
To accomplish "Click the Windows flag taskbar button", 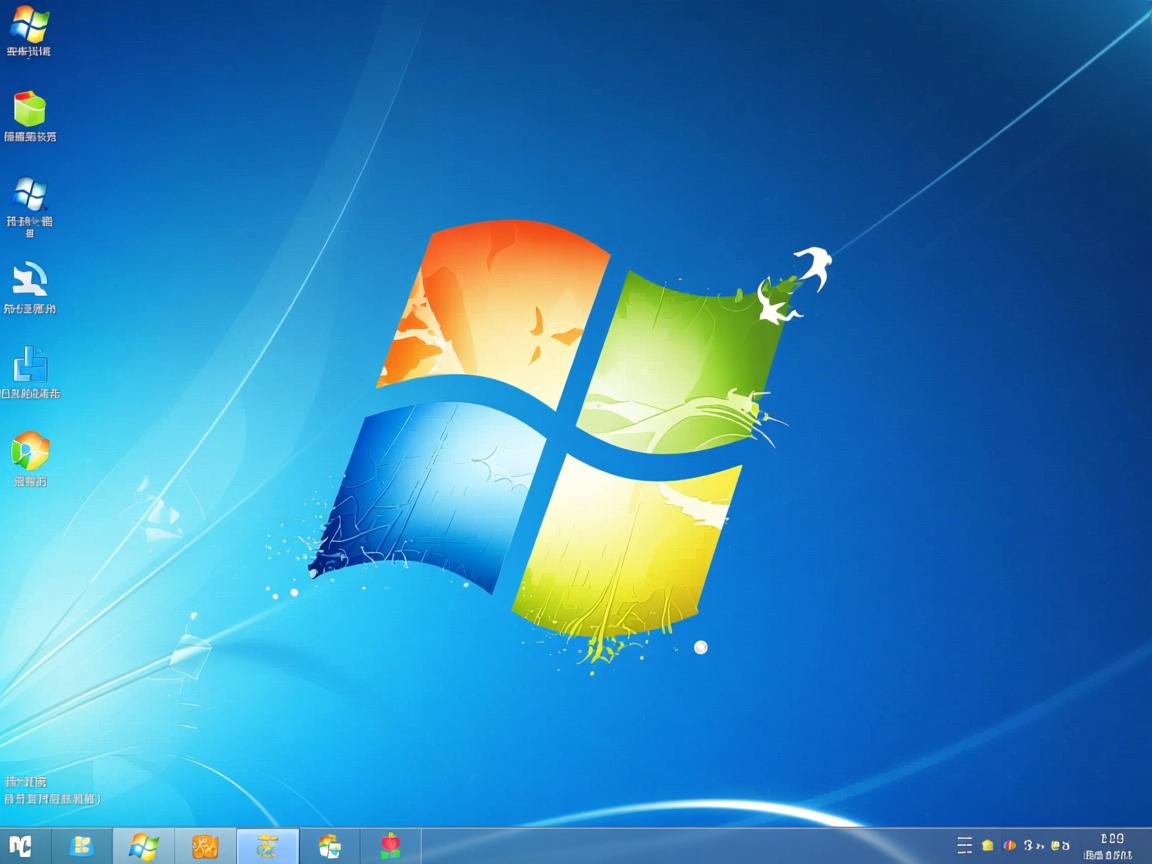I will pos(144,846).
